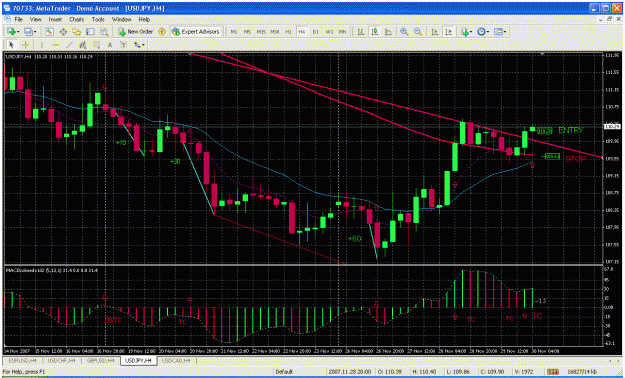Viewport: 625px width, 378px height.
Task: Switch chart to MN timeframe
Action: (x=342, y=32)
